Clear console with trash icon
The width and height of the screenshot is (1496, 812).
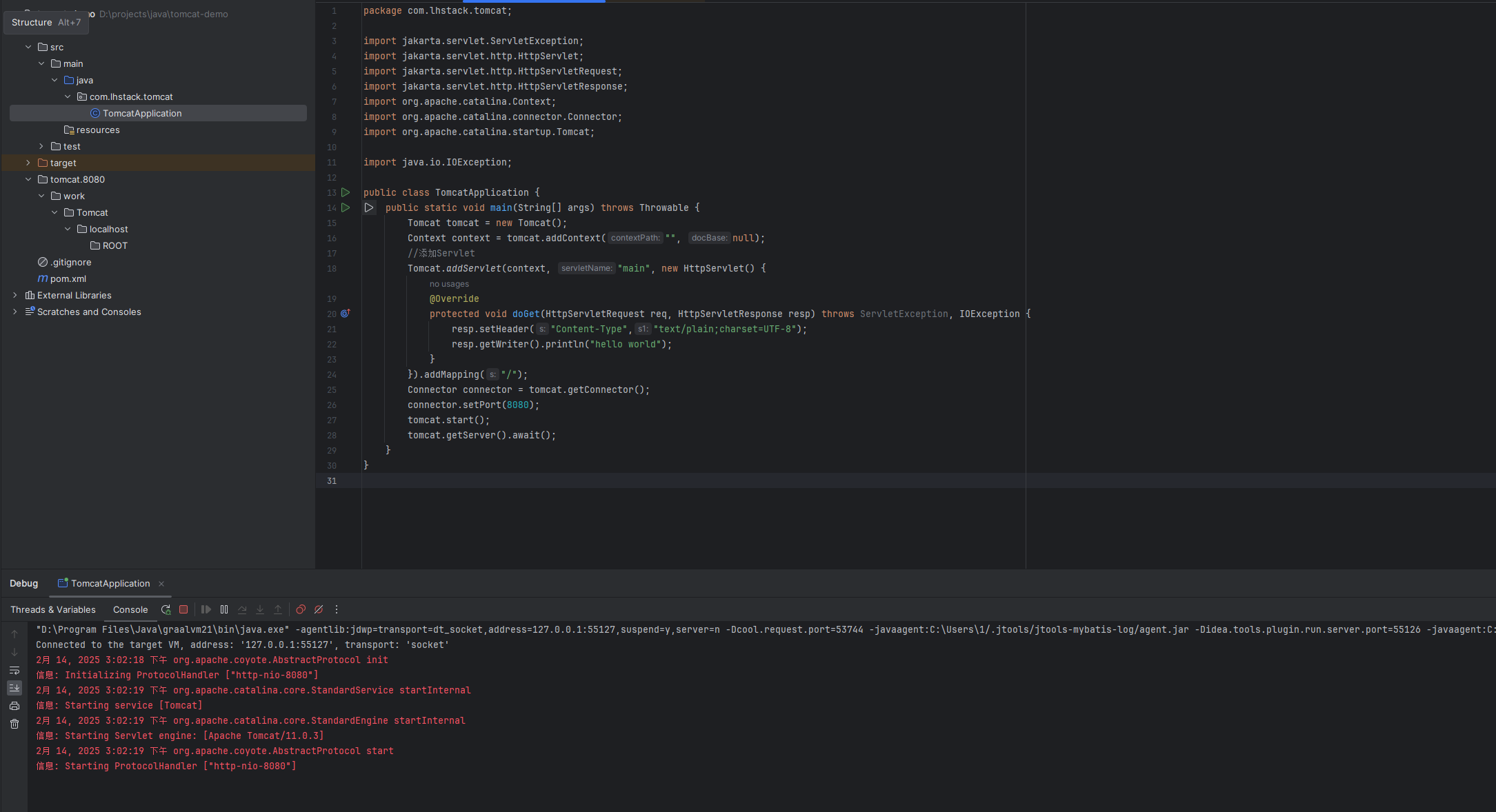(x=14, y=724)
